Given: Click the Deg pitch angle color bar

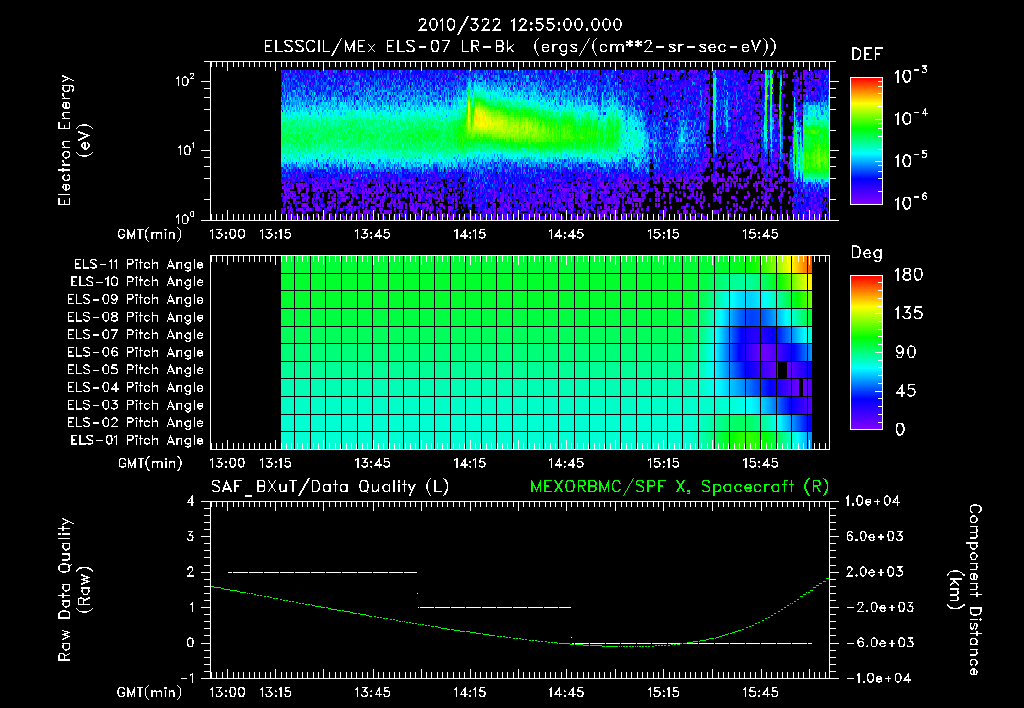Looking at the screenshot, I should [866, 352].
